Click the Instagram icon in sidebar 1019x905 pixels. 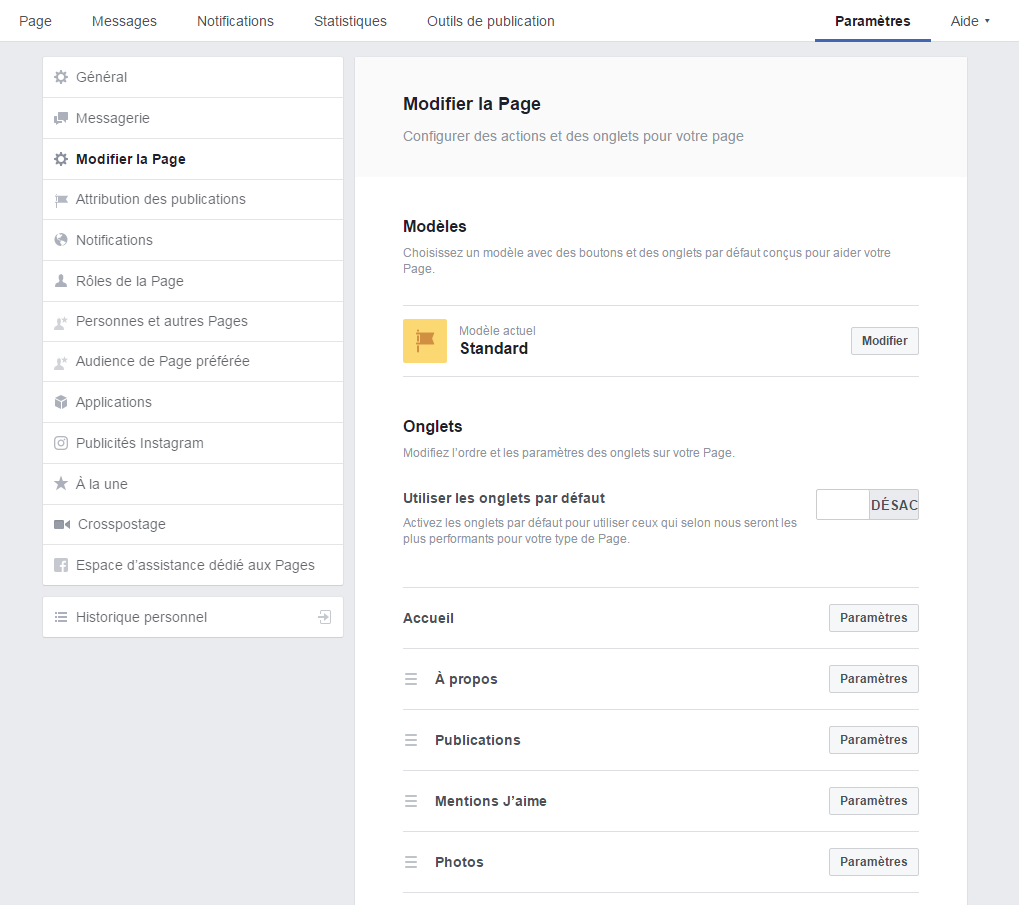[x=61, y=443]
